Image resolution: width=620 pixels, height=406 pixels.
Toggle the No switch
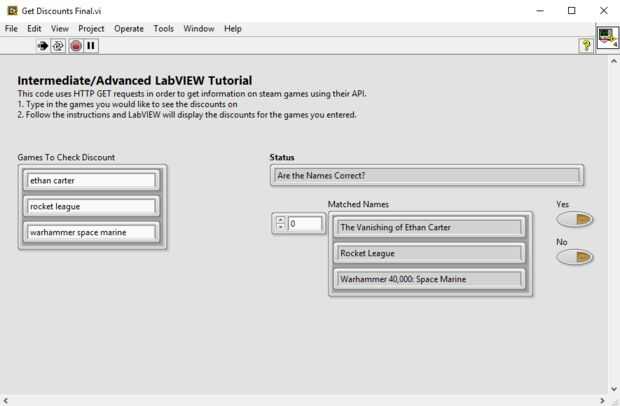tap(575, 257)
